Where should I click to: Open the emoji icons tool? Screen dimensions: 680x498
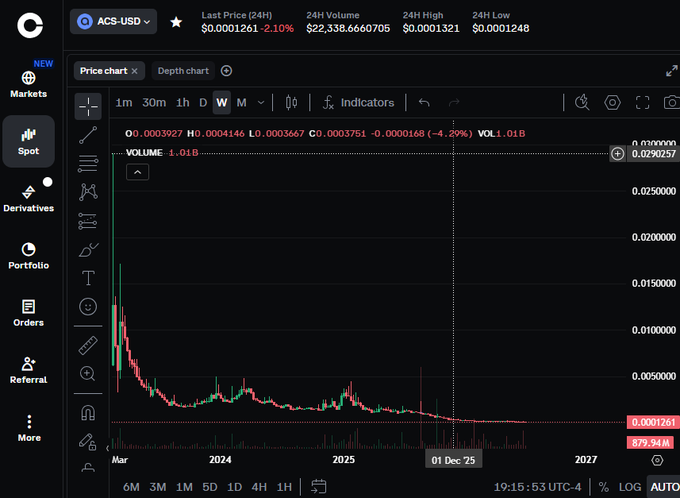coord(88,307)
